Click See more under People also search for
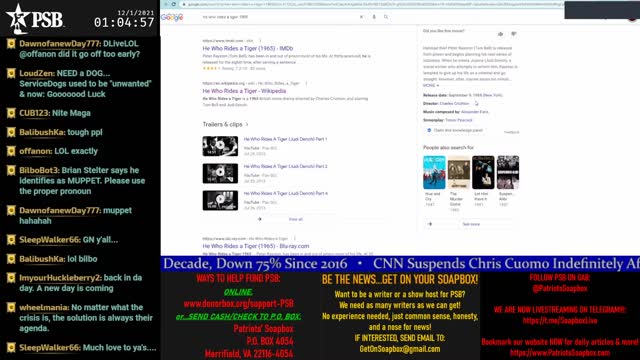The width and height of the screenshot is (640, 360). click(471, 224)
